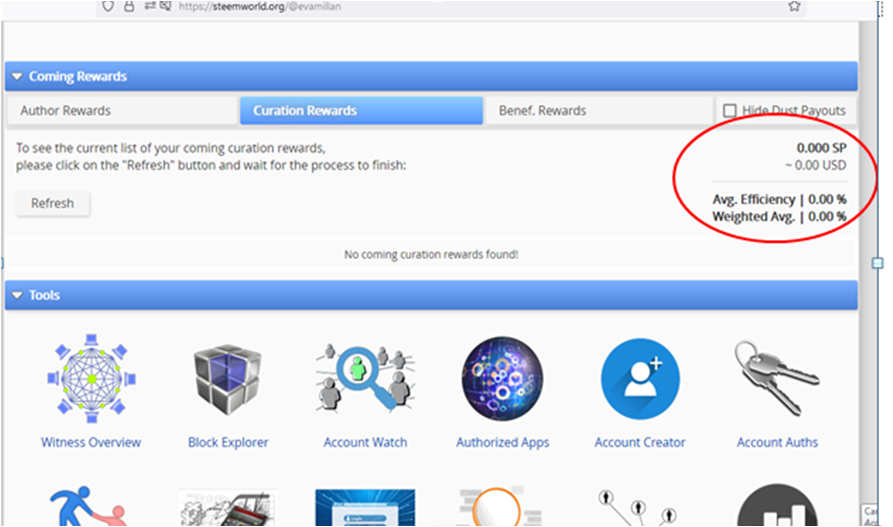This screenshot has width=893, height=527.
Task: Collapse the Tools section arrow
Action: point(17,295)
